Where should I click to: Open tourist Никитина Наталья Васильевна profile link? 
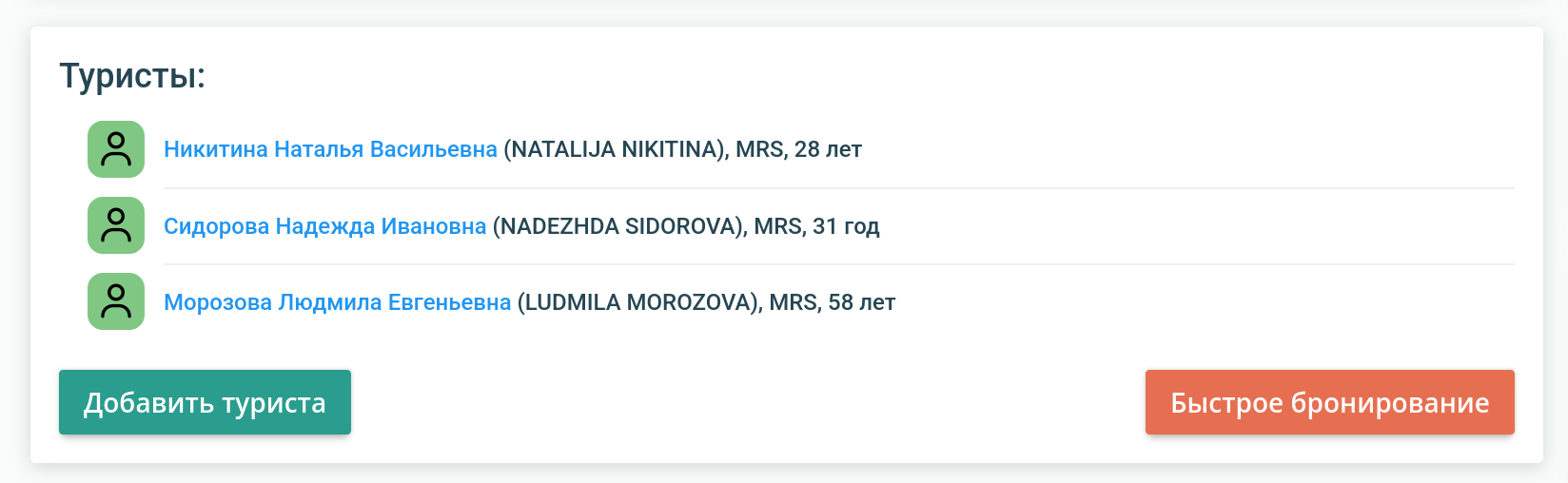point(330,149)
